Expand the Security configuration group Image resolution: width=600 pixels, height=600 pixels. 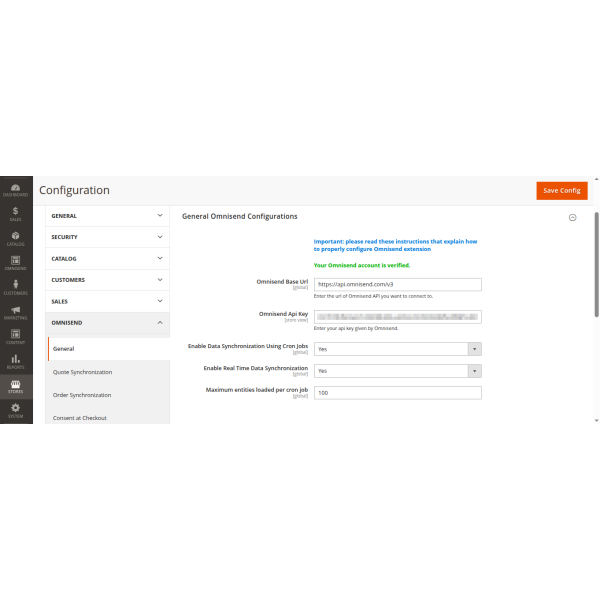point(108,237)
